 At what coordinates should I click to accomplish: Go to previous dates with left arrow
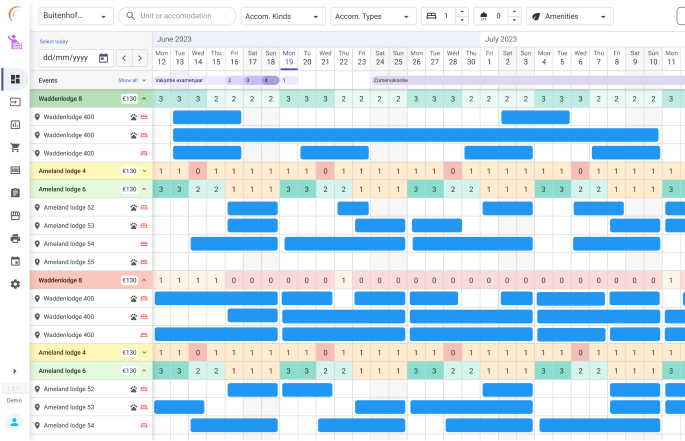point(123,58)
